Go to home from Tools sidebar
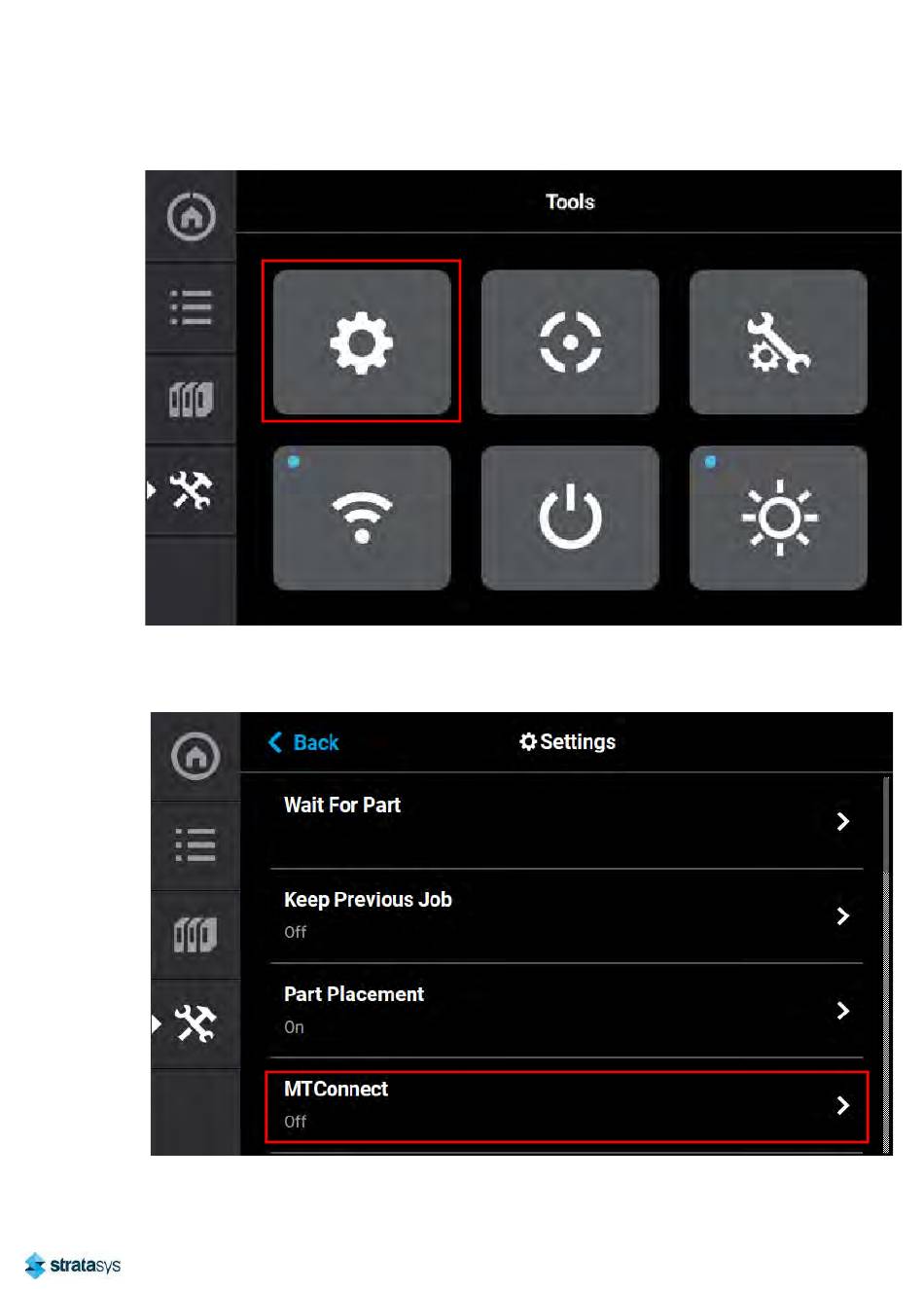This screenshot has width=924, height=1289. point(191,216)
